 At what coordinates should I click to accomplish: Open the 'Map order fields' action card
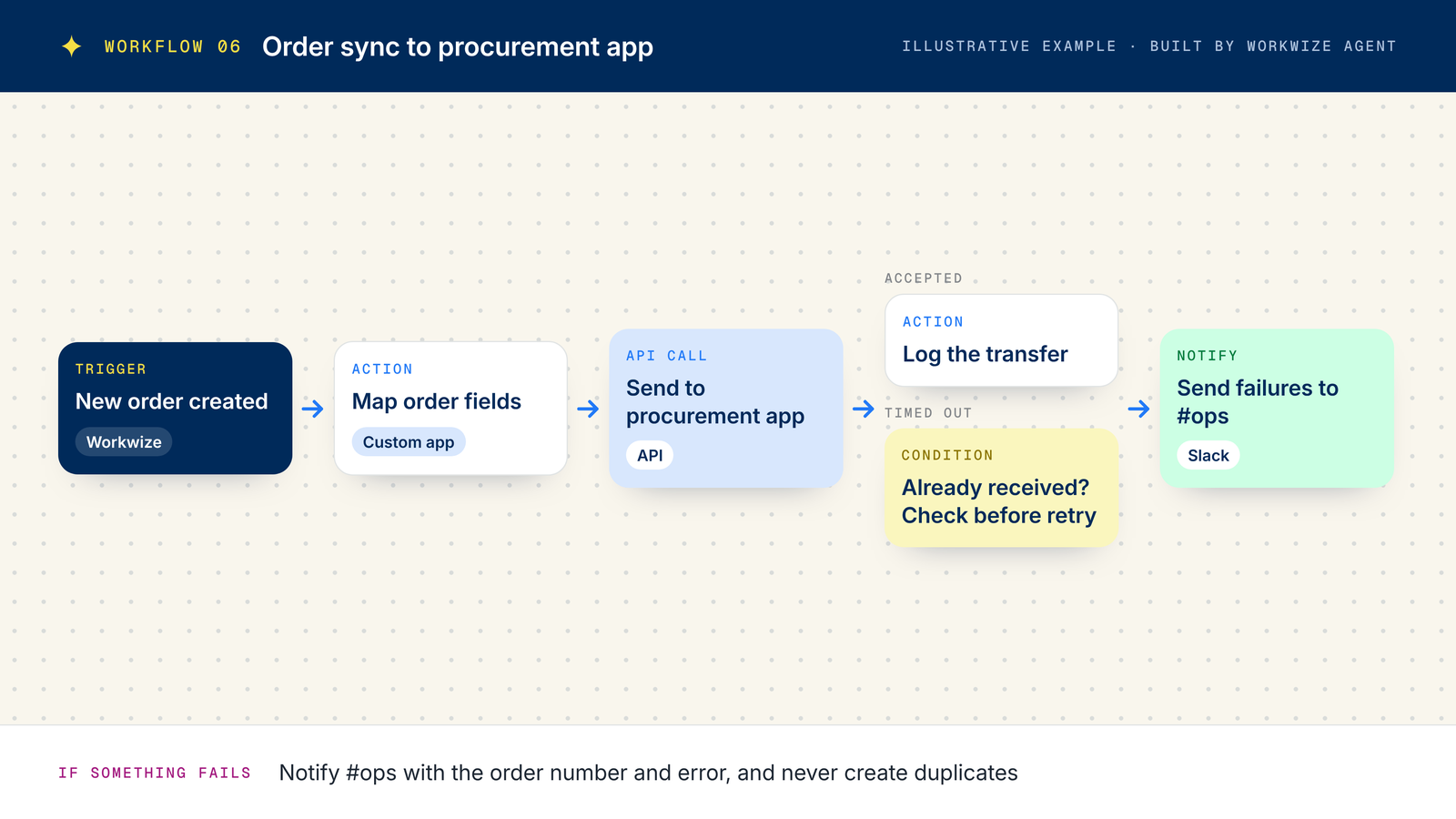pyautogui.click(x=450, y=408)
